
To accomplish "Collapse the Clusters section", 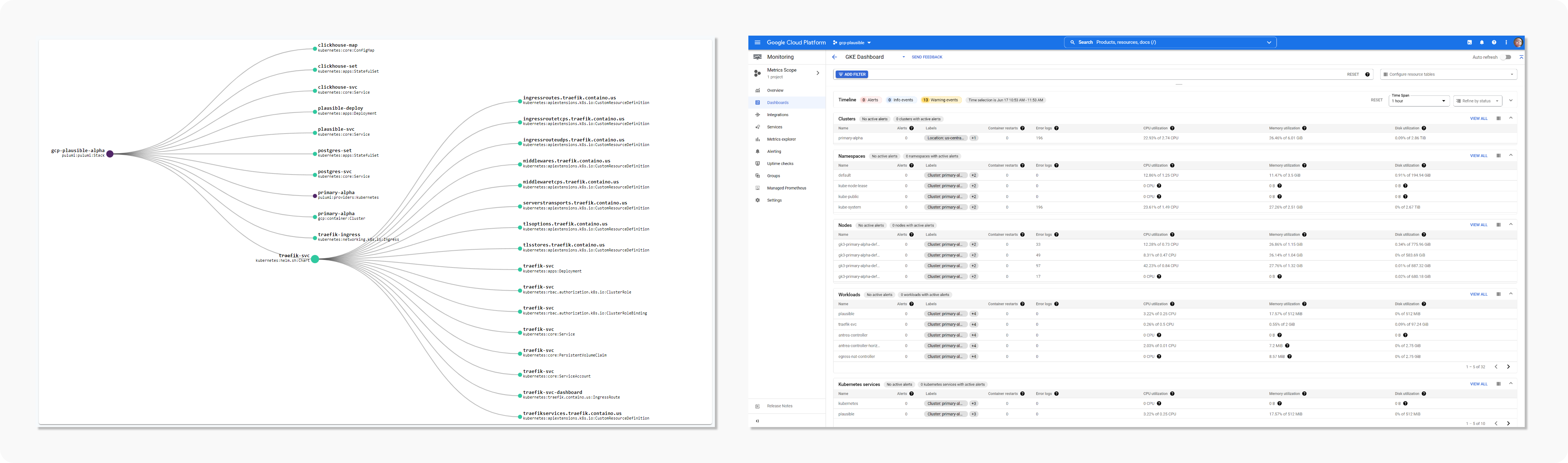I will pyautogui.click(x=1511, y=119).
